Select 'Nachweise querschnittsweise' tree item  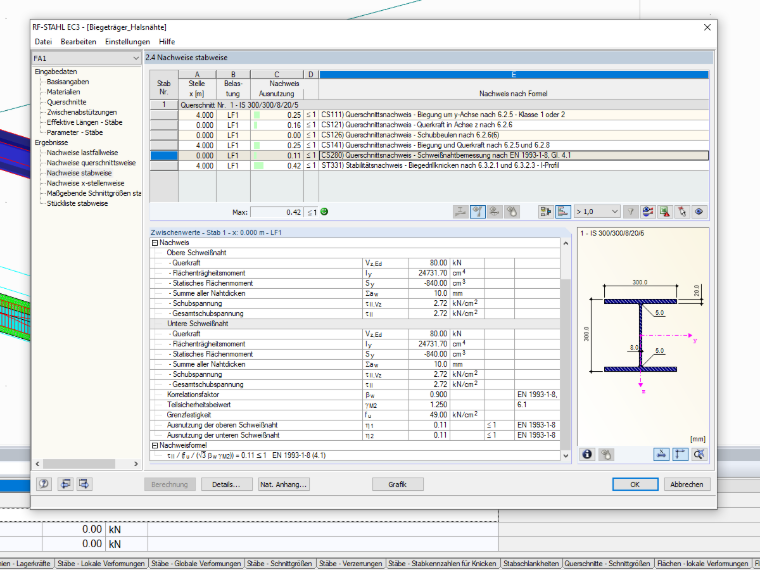pyautogui.click(x=91, y=163)
